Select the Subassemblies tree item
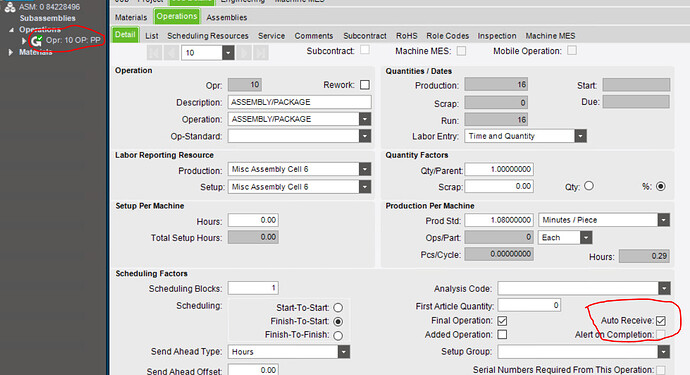Viewport: 690px width, 375px height. [47, 18]
